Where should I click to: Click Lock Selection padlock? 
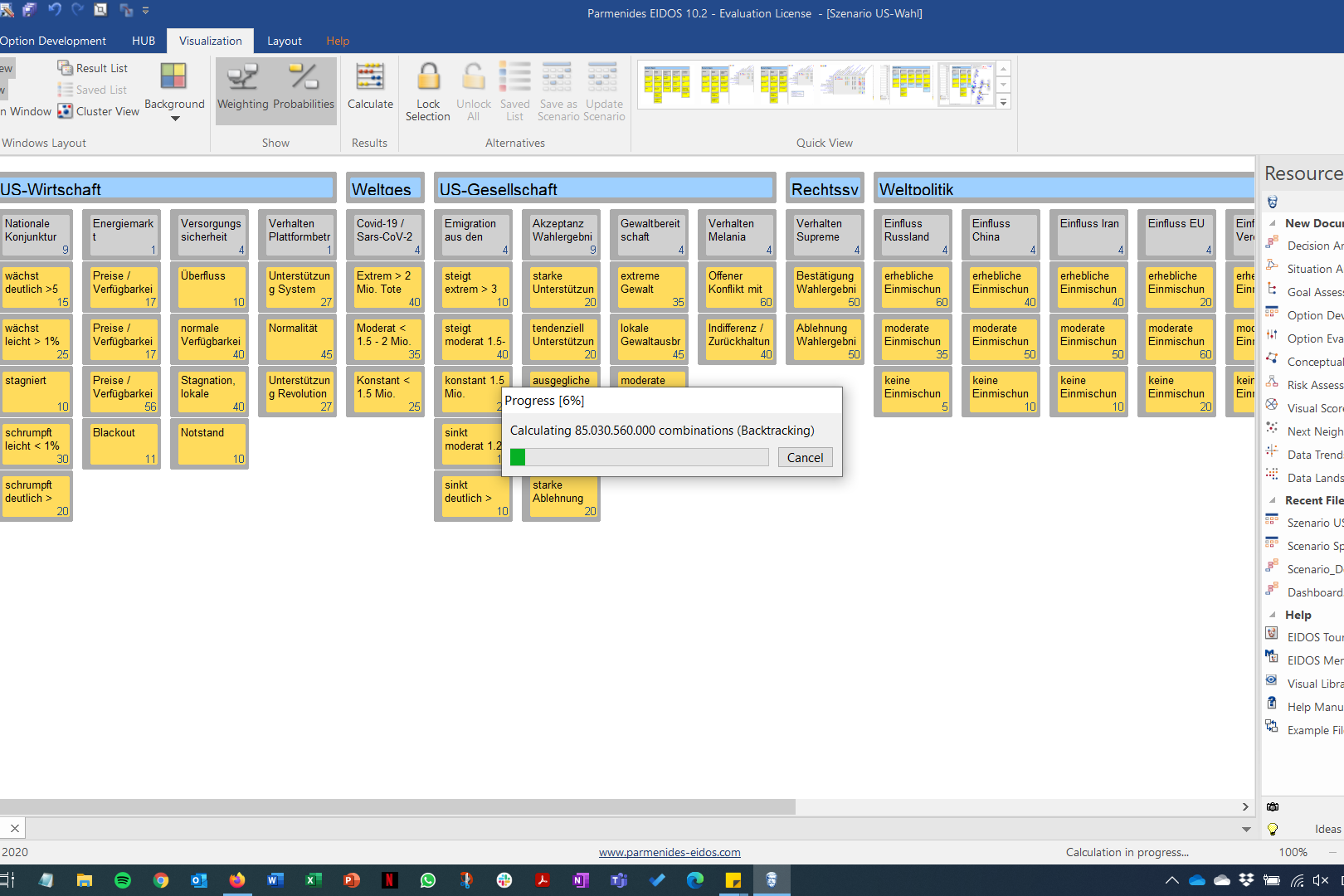click(x=428, y=76)
